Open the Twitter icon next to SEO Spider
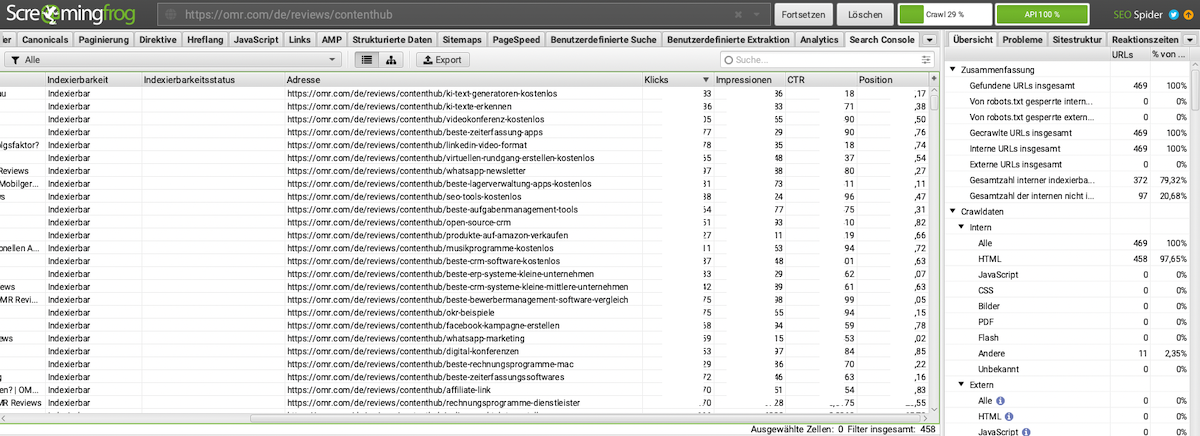 (x=1174, y=15)
